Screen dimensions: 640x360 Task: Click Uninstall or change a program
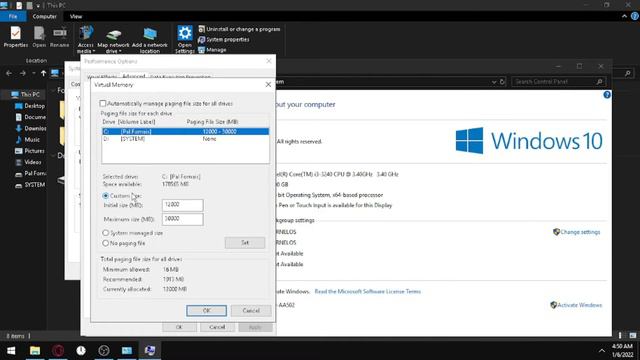coord(239,29)
